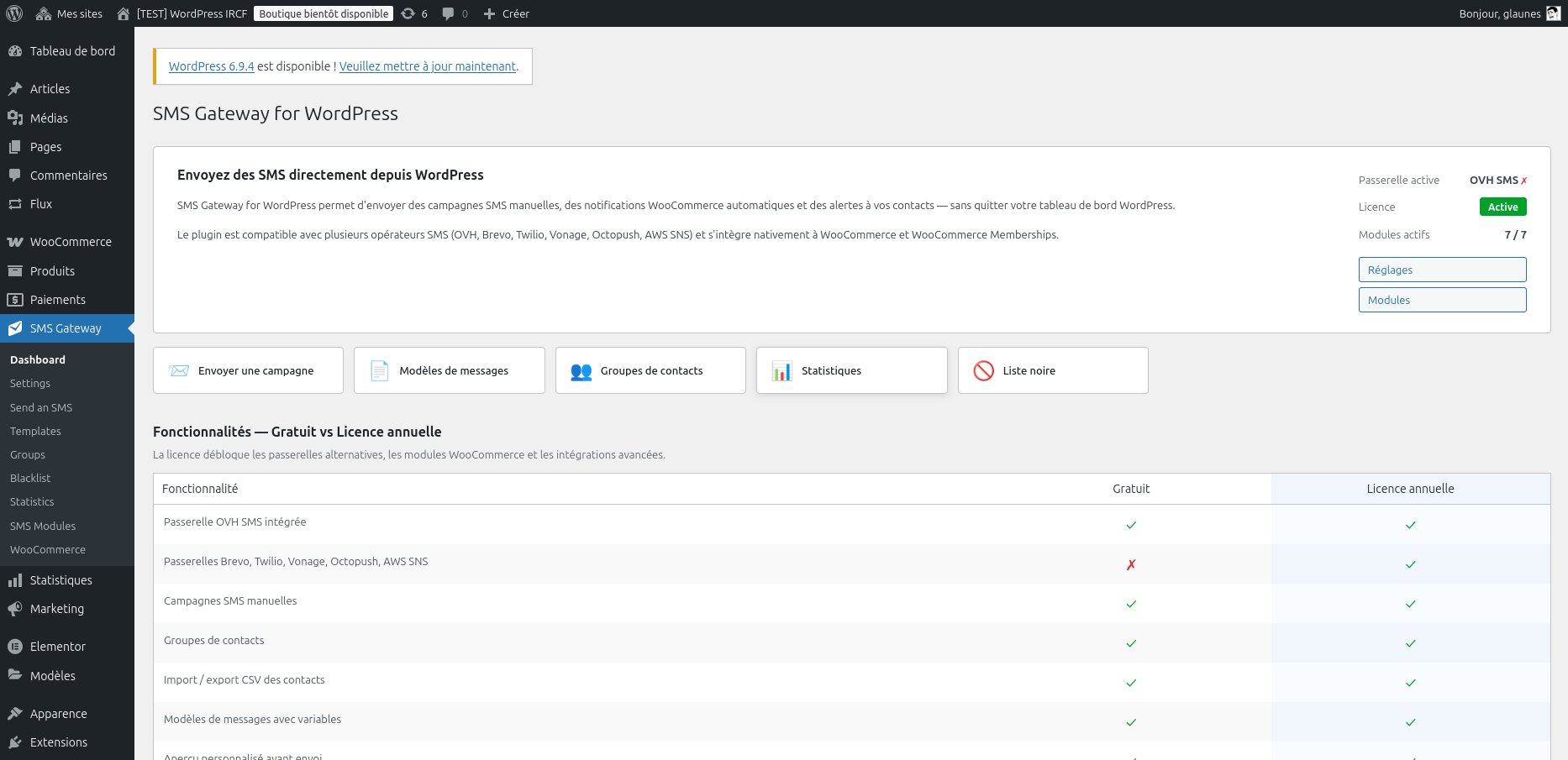Click the Boutique bientôt disponible badge
This screenshot has height=760, width=1568.
324,13
